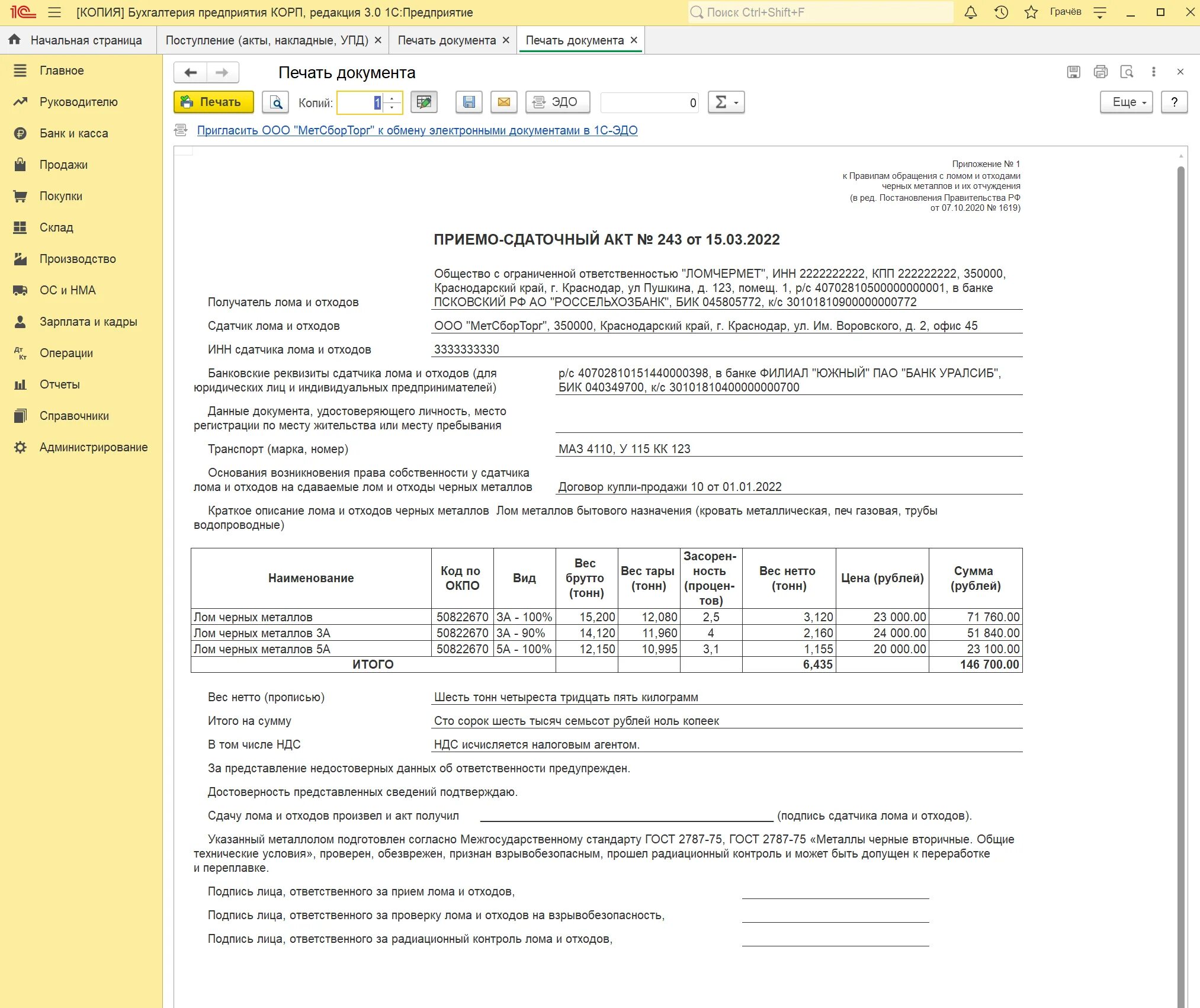Click the yellow Печать button
1200x1008 pixels.
213,102
